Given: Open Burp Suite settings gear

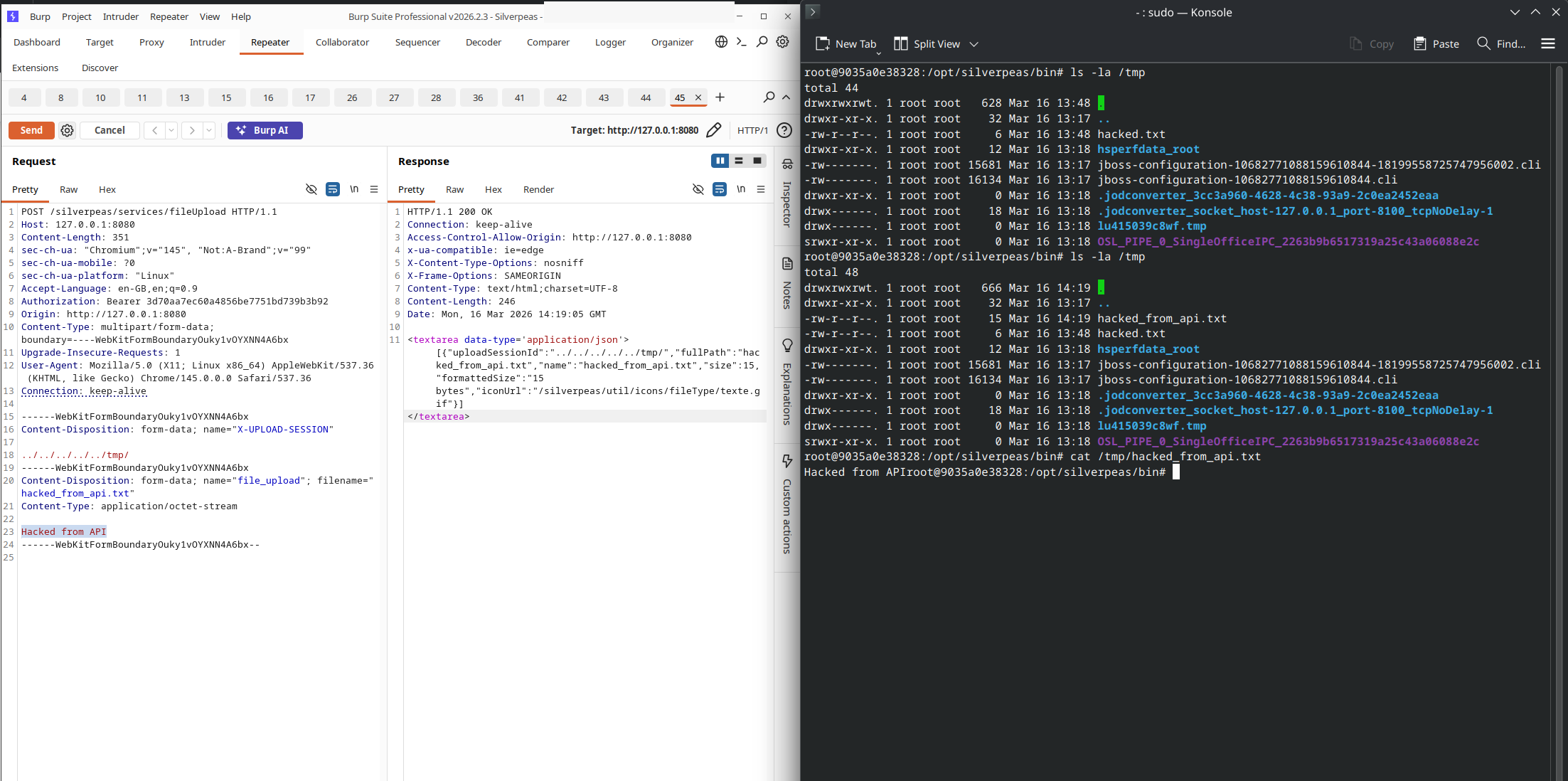Looking at the screenshot, I should coord(783,42).
